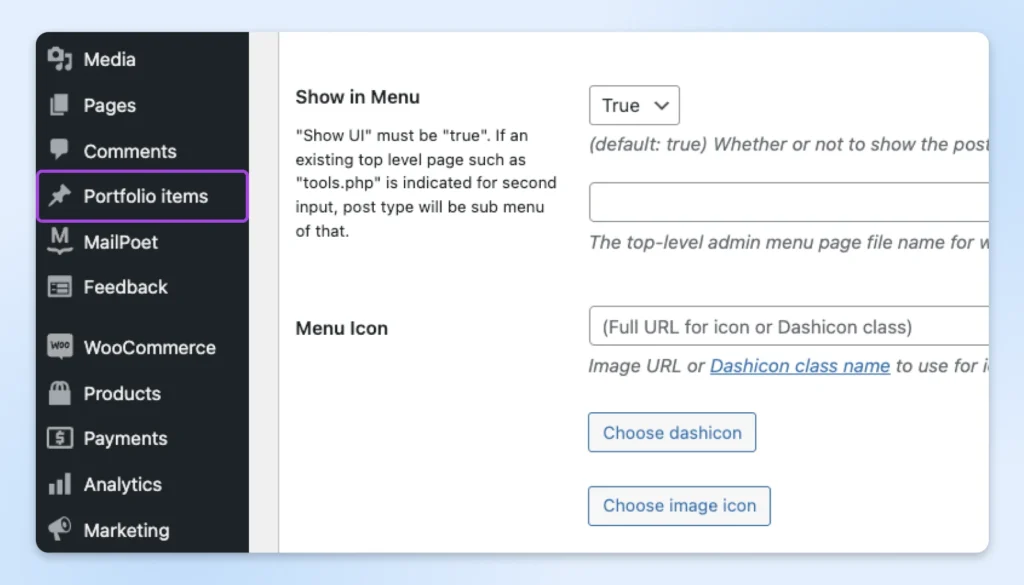Screen dimensions: 1024x585
Task: Click the MailPoet logo icon
Action: tap(60, 242)
